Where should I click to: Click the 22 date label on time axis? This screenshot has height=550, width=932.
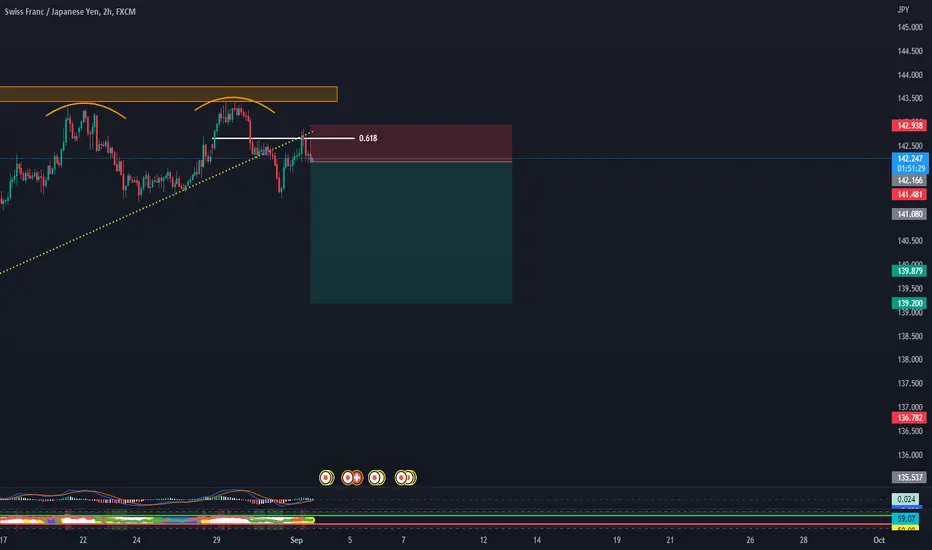click(x=83, y=540)
